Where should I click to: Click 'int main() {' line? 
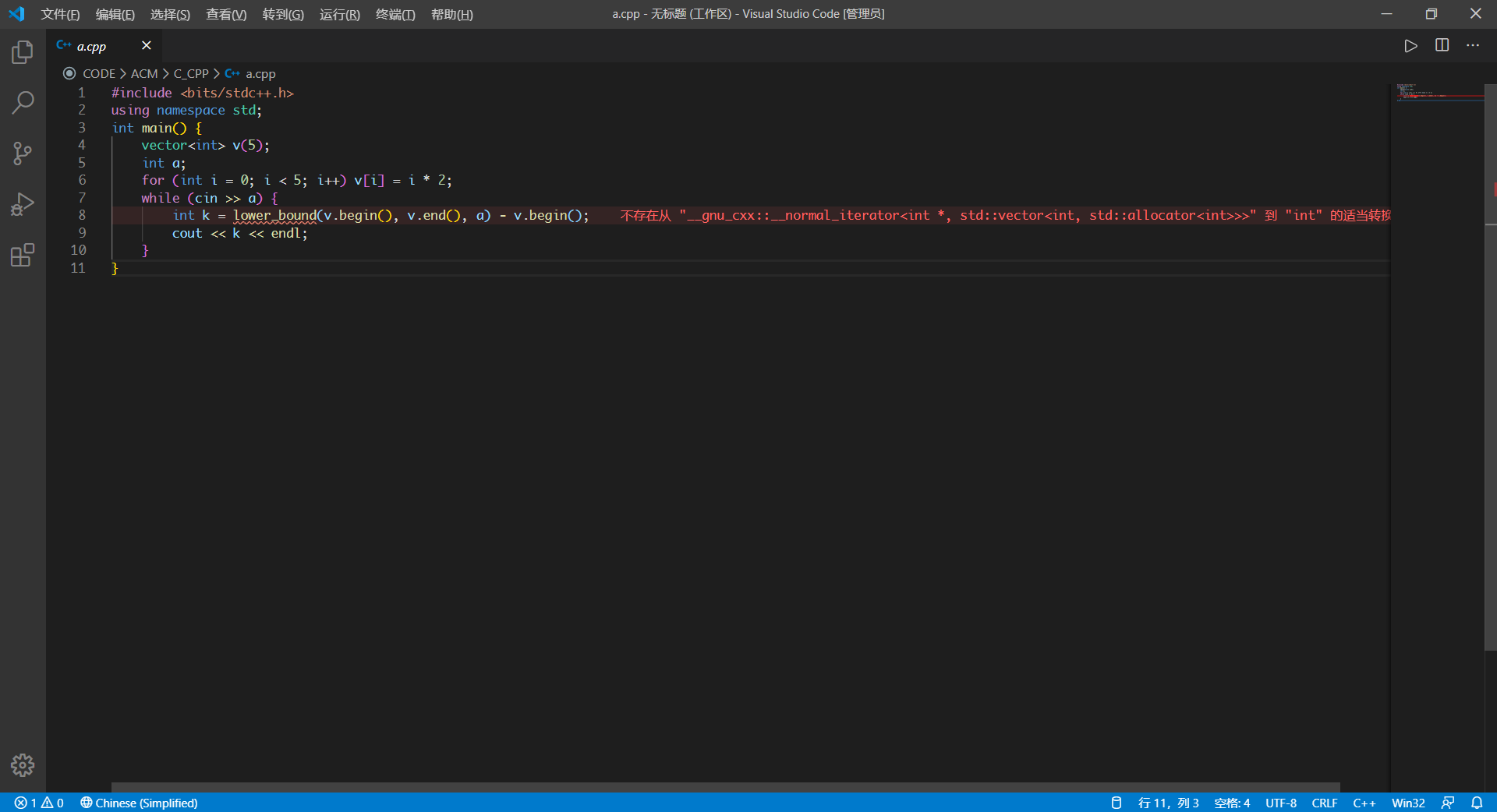pyautogui.click(x=157, y=128)
